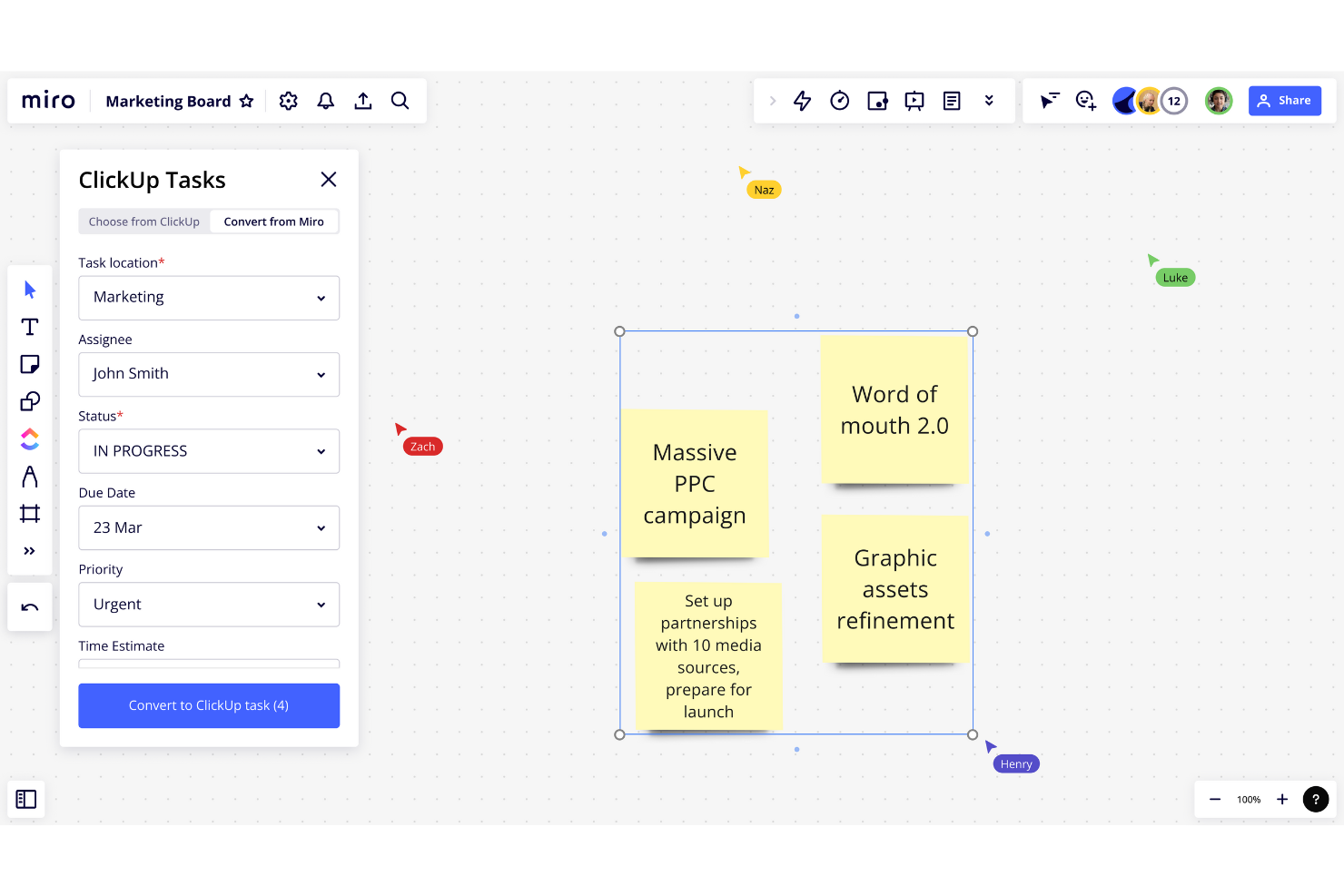Select the Text tool in left toolbar

click(x=30, y=327)
